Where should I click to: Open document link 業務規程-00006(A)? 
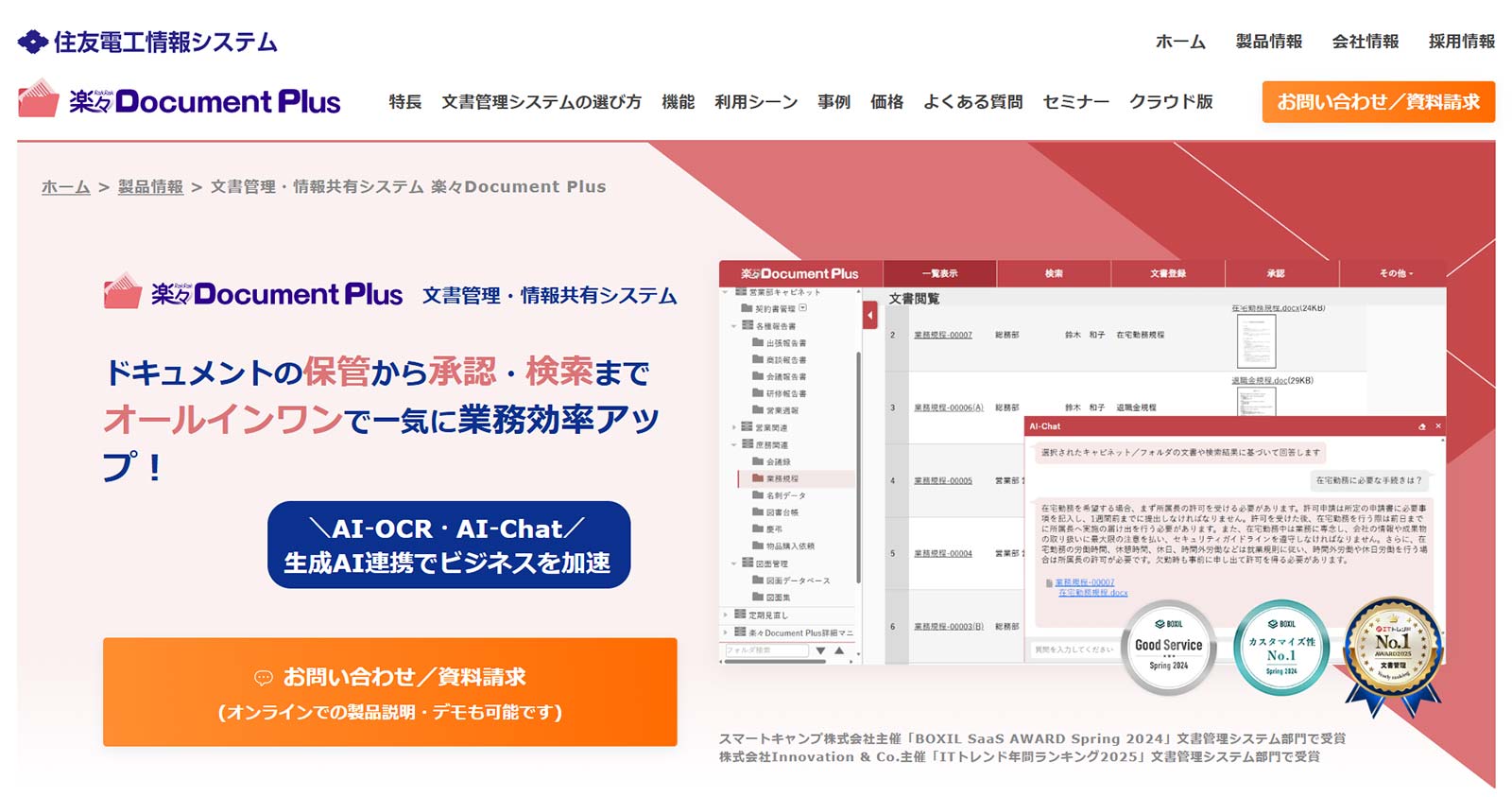click(949, 407)
